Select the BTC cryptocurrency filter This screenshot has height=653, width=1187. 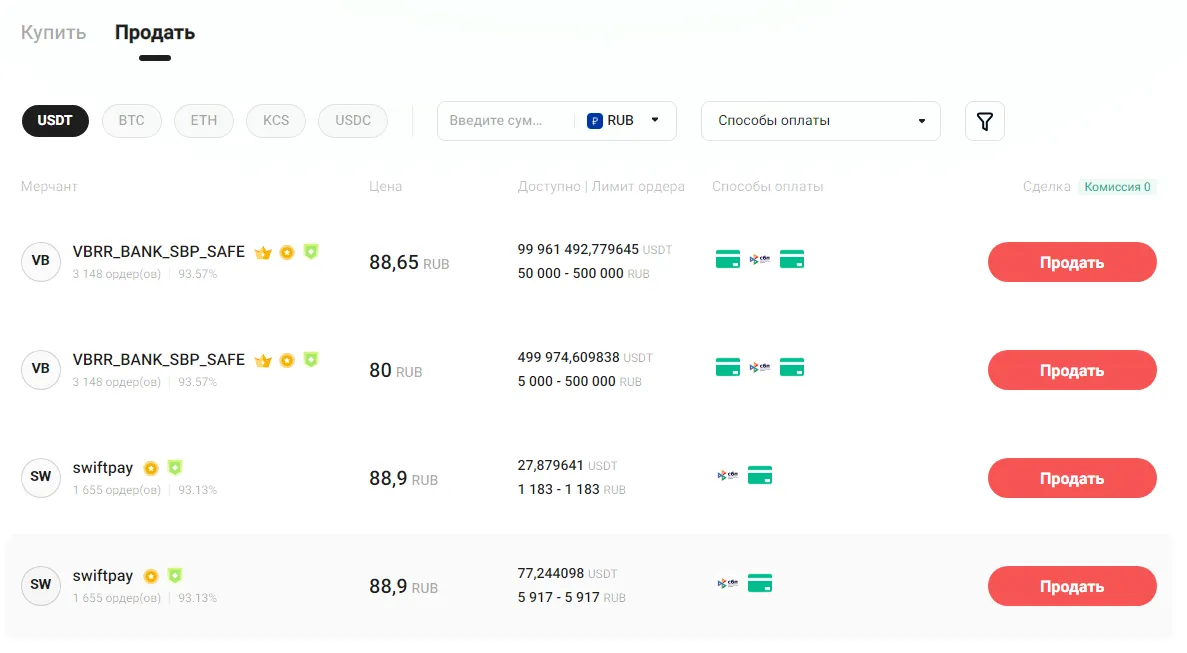pyautogui.click(x=131, y=120)
